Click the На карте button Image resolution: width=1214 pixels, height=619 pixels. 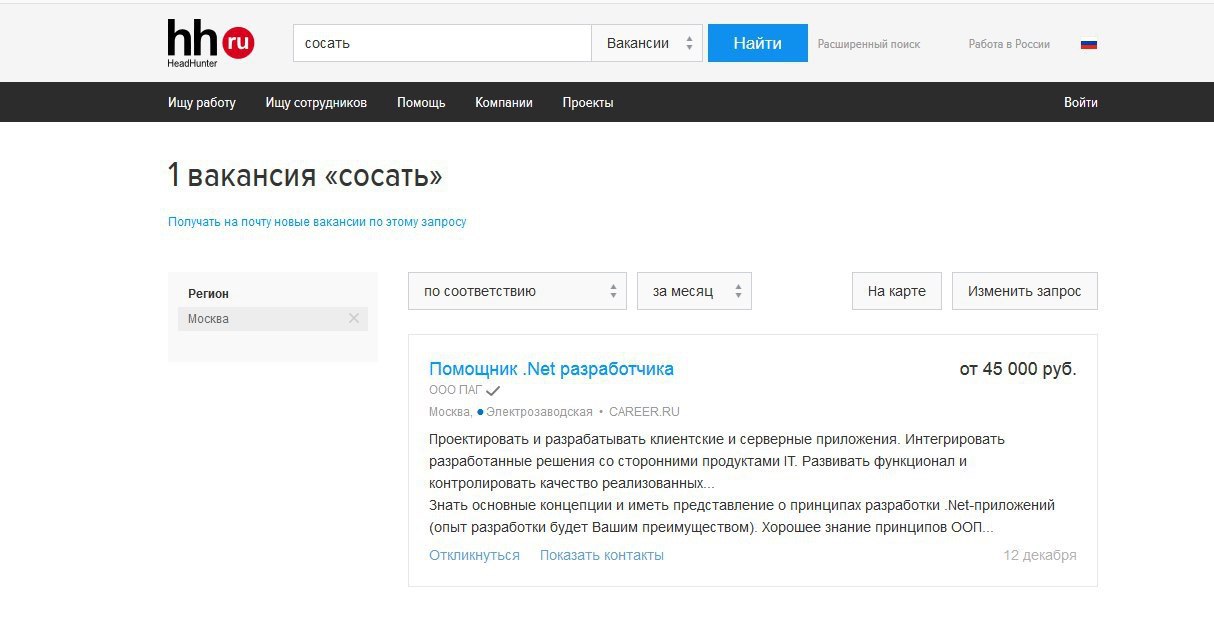(x=897, y=291)
